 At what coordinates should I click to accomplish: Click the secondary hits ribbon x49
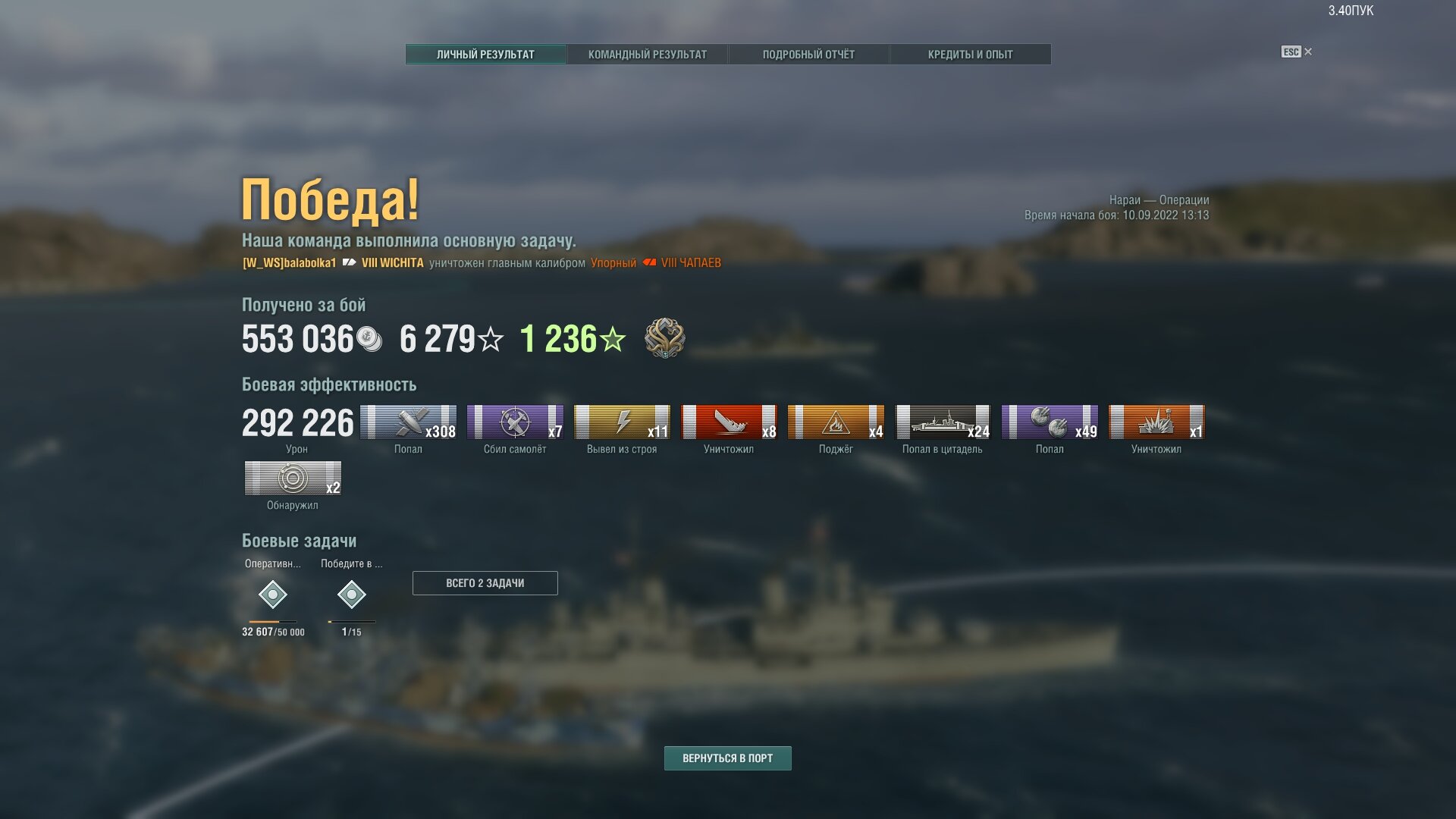tap(1050, 422)
